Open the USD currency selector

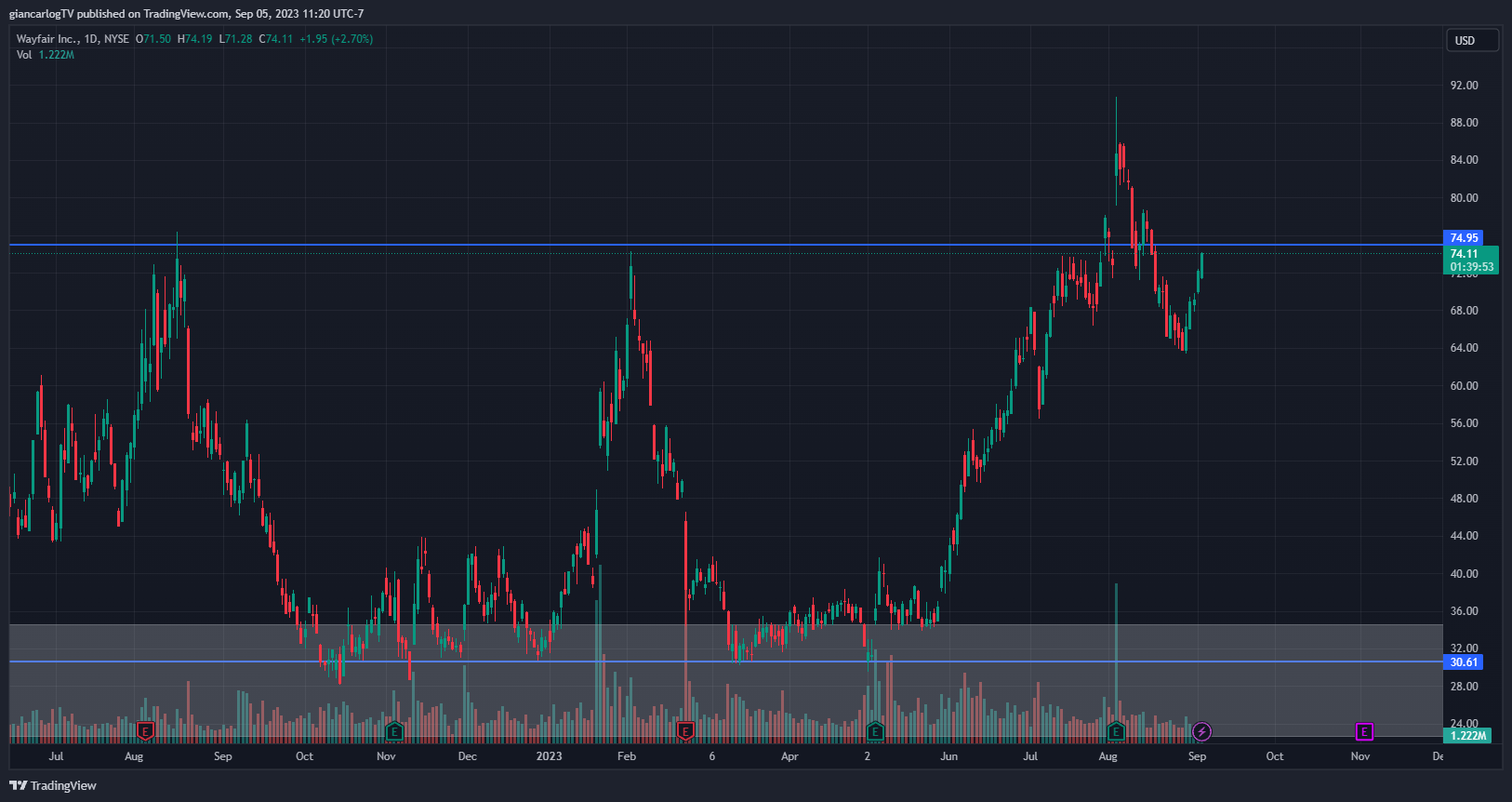pos(1472,40)
